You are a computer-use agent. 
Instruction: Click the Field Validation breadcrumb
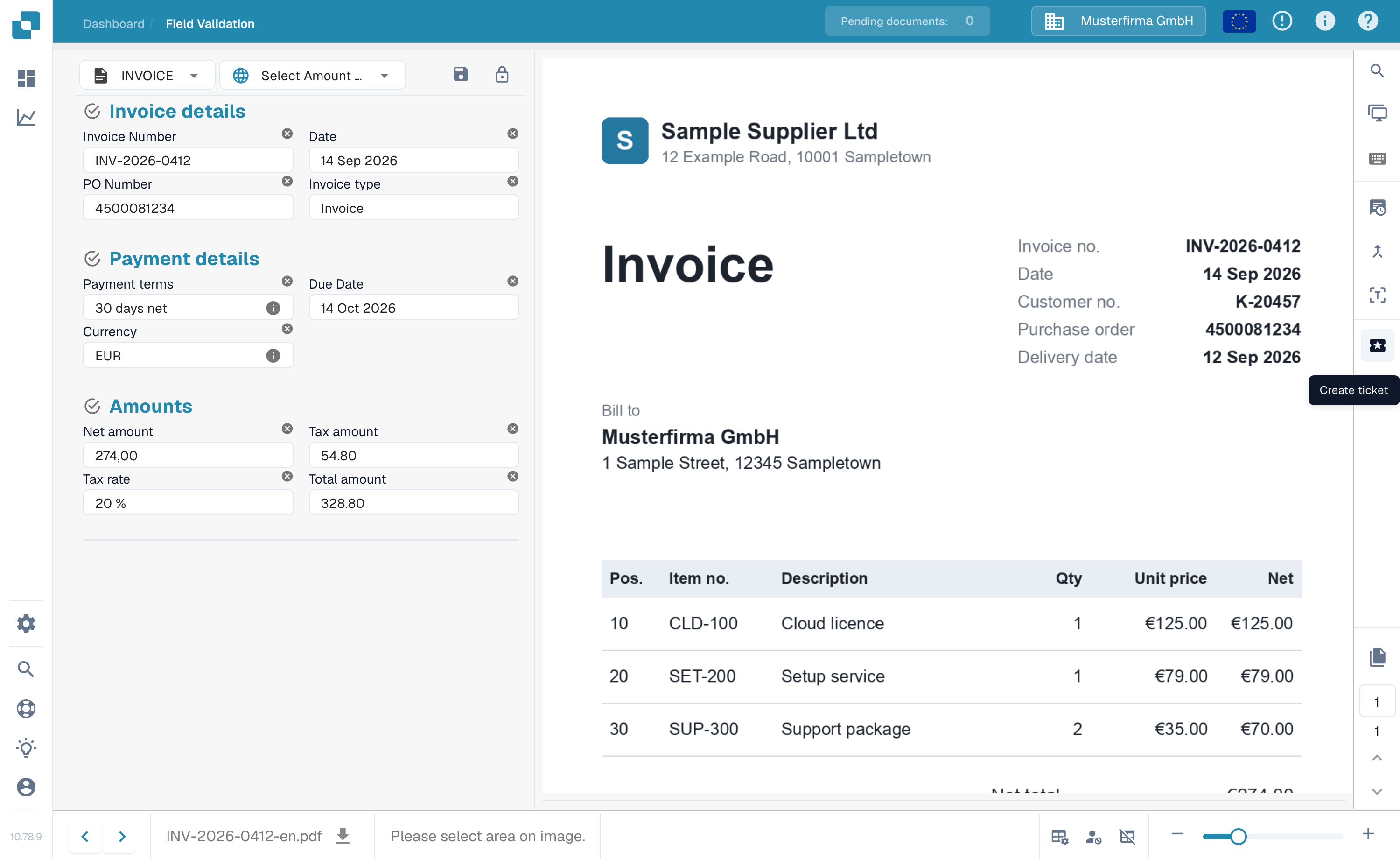[210, 23]
